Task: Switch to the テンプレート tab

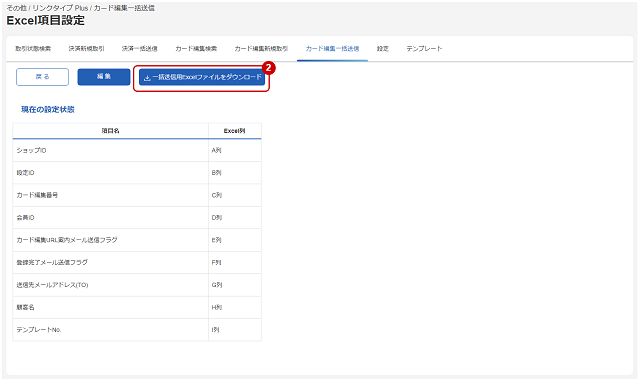Action: click(424, 49)
